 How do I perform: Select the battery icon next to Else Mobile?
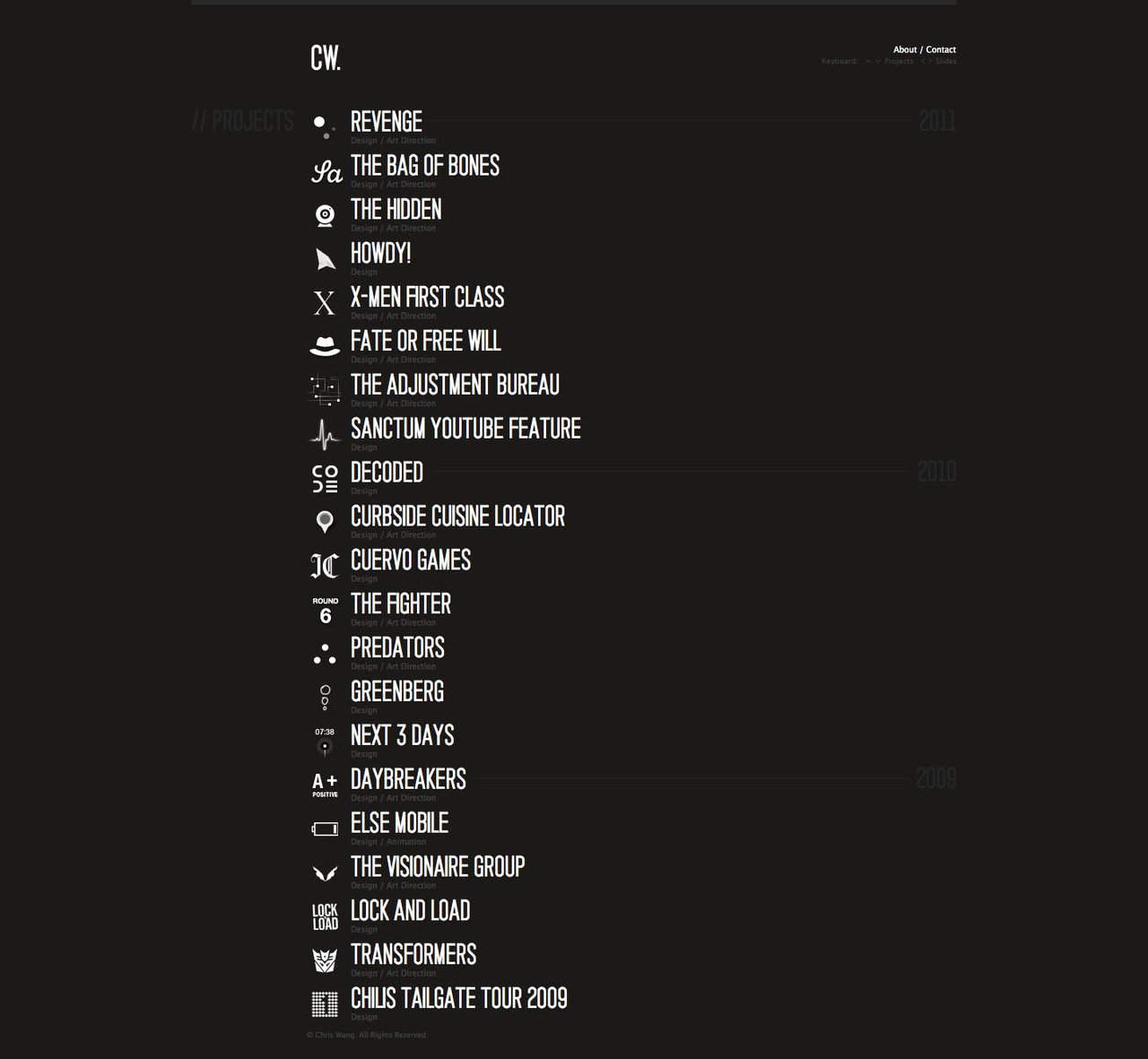325,828
